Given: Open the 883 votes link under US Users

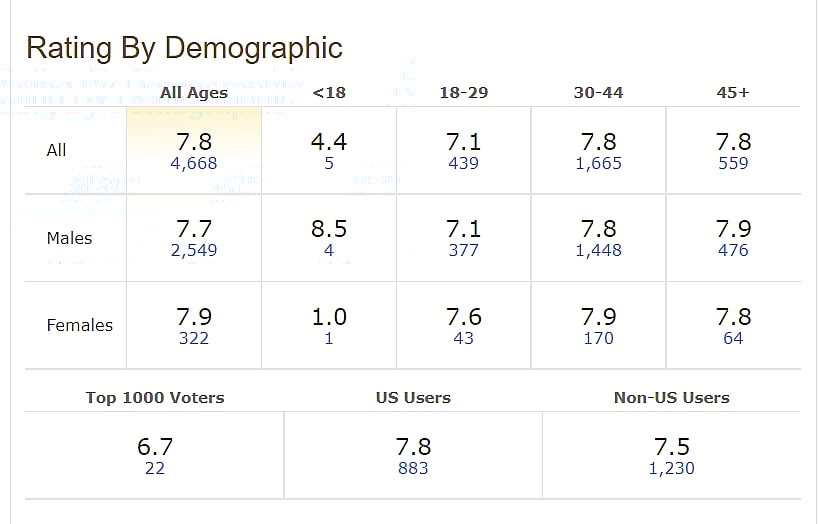Looking at the screenshot, I should coord(413,468).
